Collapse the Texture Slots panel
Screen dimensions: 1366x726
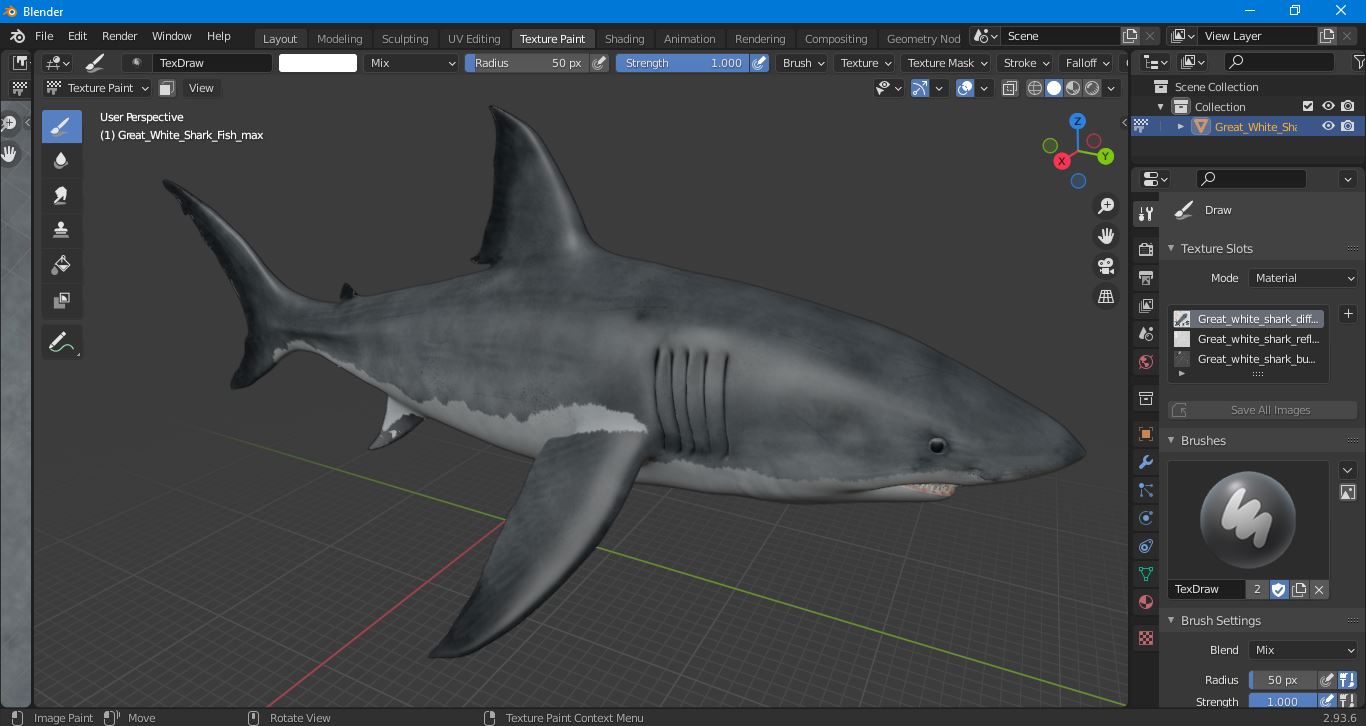[1171, 249]
